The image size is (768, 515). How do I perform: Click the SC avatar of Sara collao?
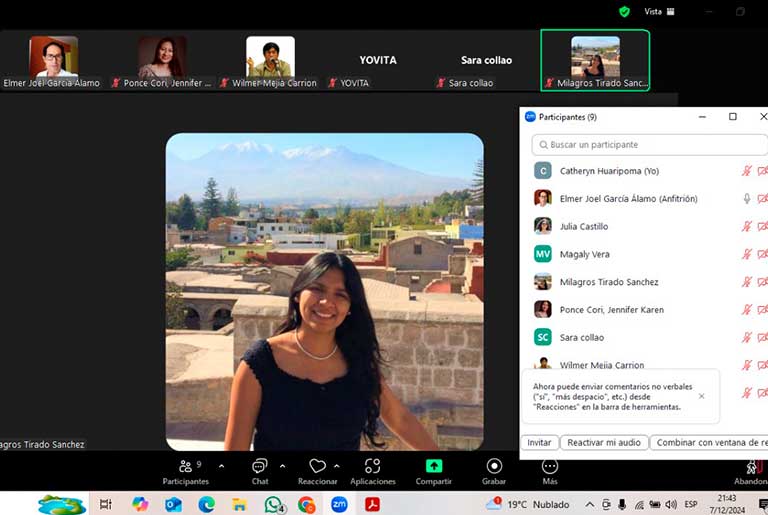[x=542, y=337]
